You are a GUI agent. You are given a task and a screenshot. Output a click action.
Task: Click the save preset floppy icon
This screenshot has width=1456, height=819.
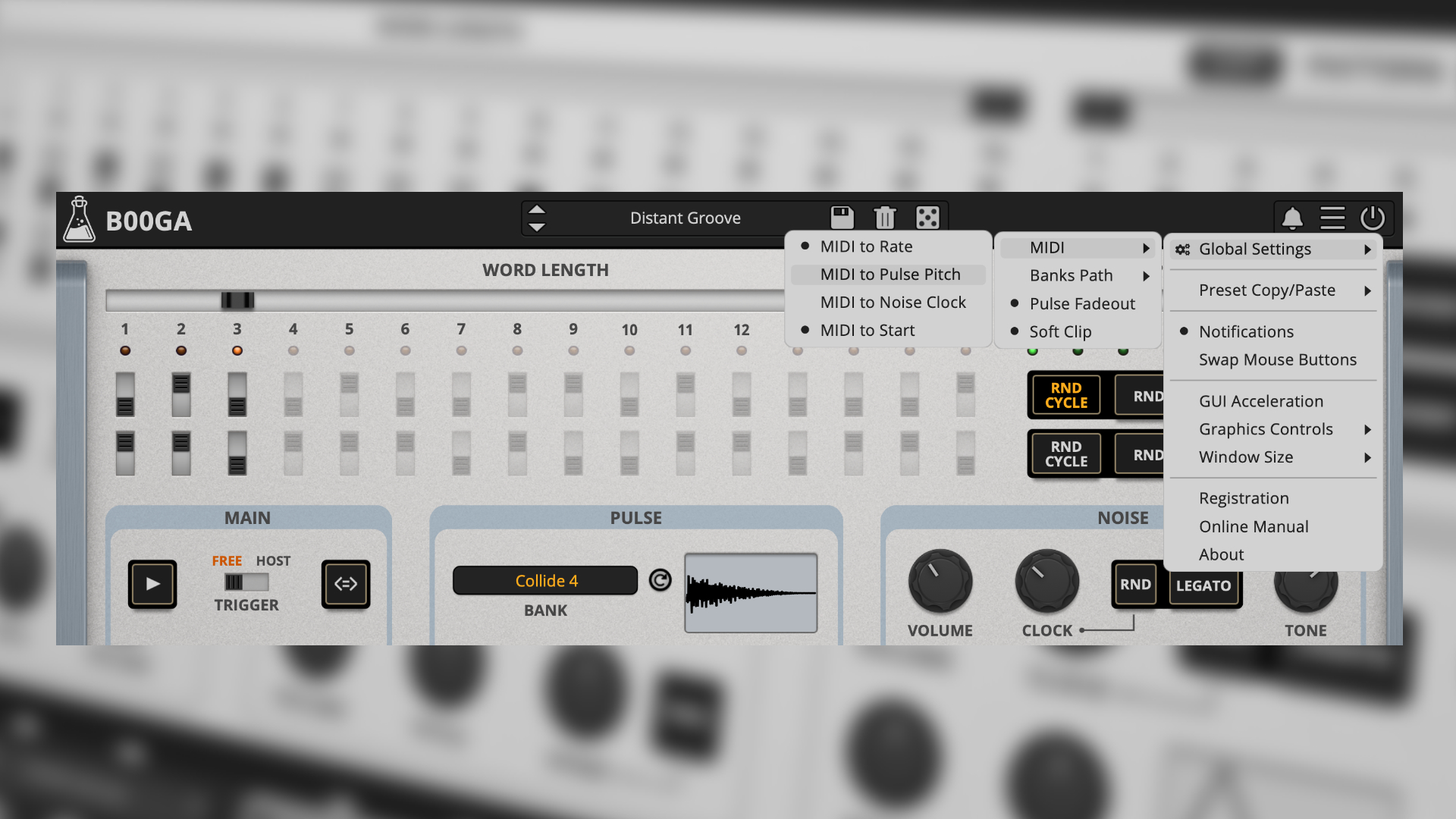click(x=842, y=218)
